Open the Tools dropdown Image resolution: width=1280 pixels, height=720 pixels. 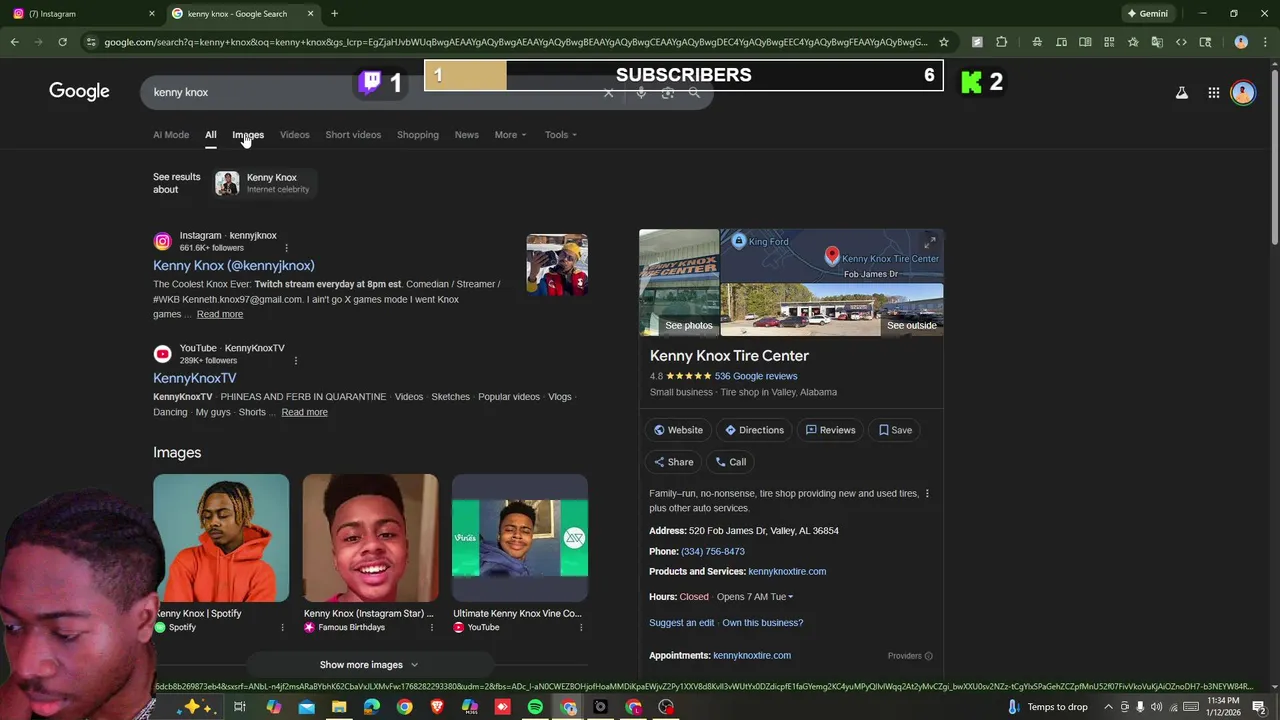[560, 135]
